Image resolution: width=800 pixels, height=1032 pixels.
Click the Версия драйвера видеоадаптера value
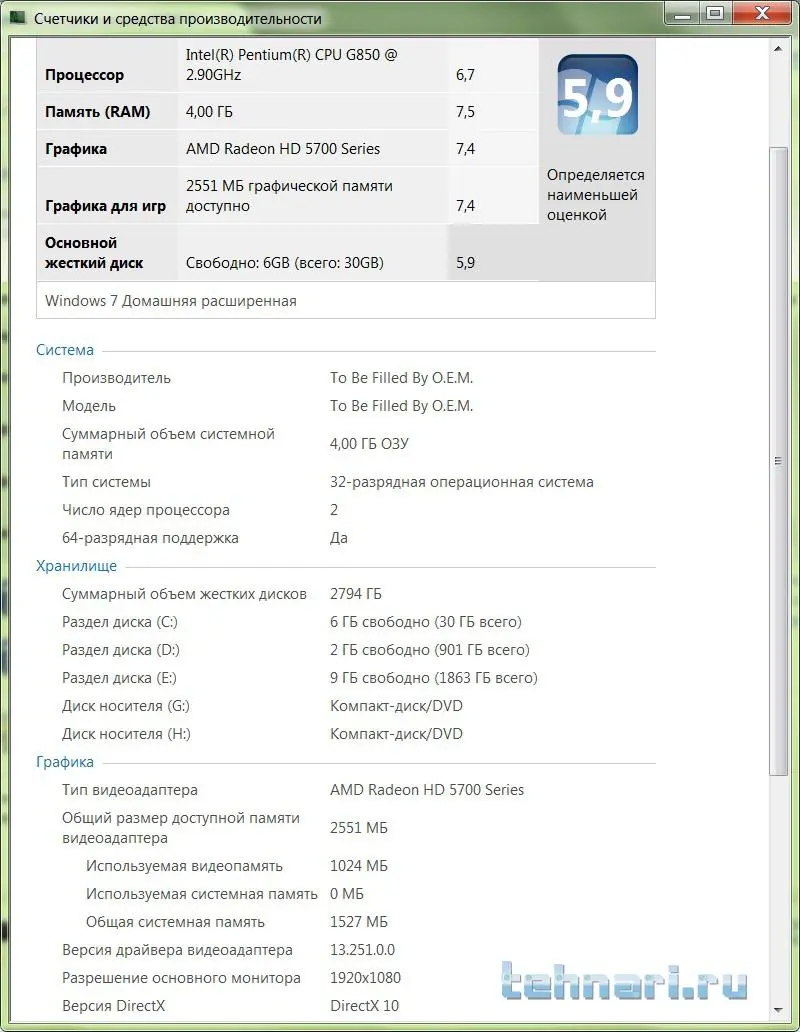(364, 950)
